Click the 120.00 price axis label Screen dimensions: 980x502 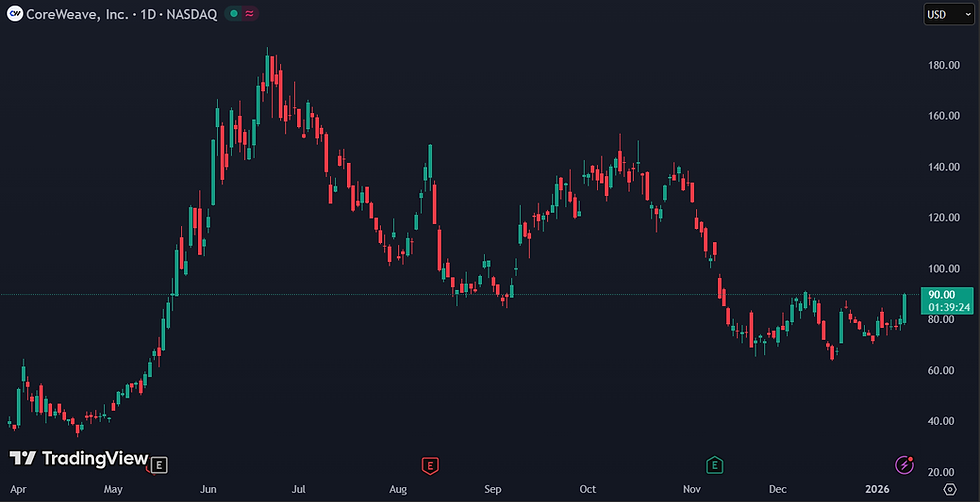coord(944,218)
